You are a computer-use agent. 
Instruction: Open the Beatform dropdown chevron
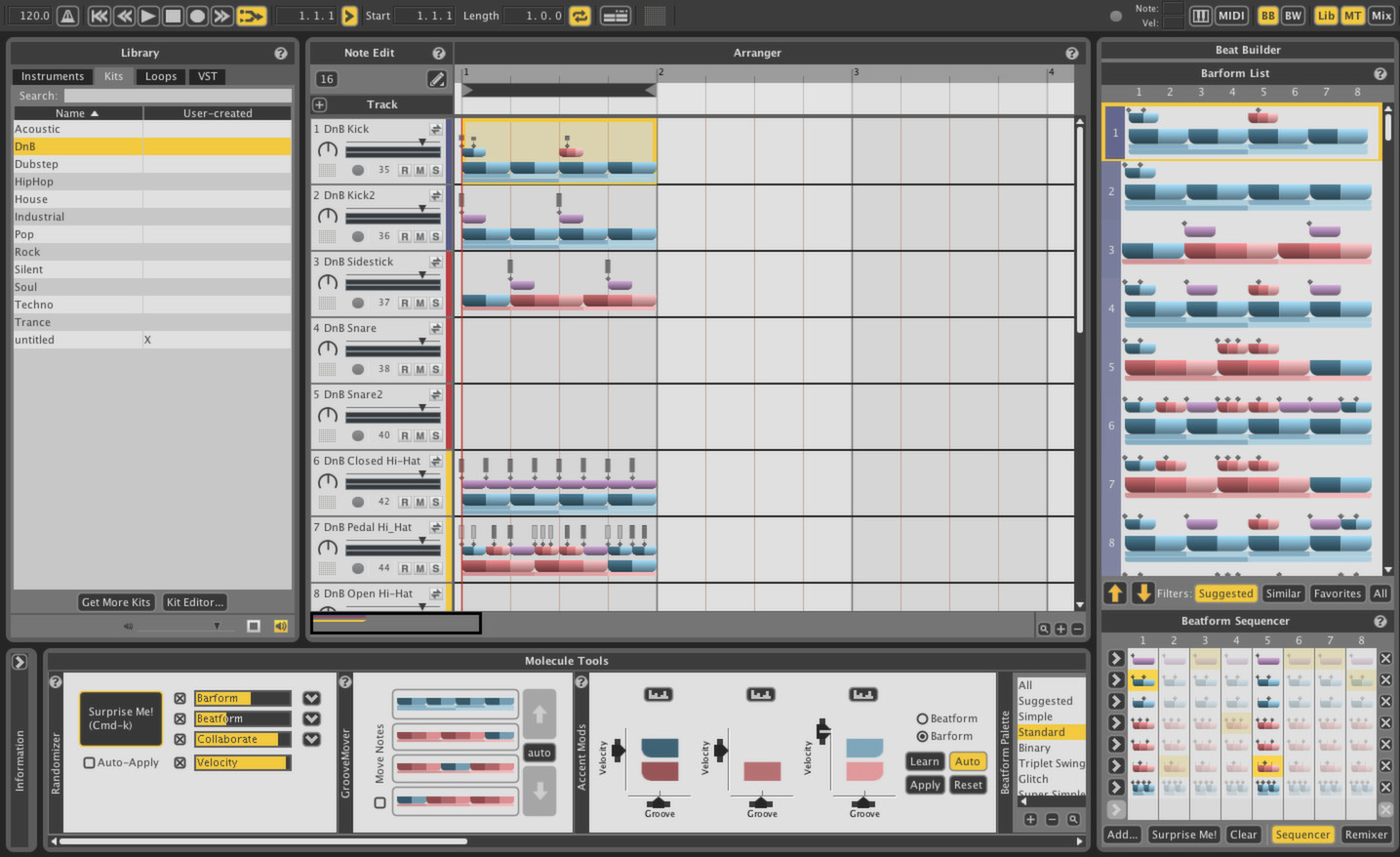[310, 718]
